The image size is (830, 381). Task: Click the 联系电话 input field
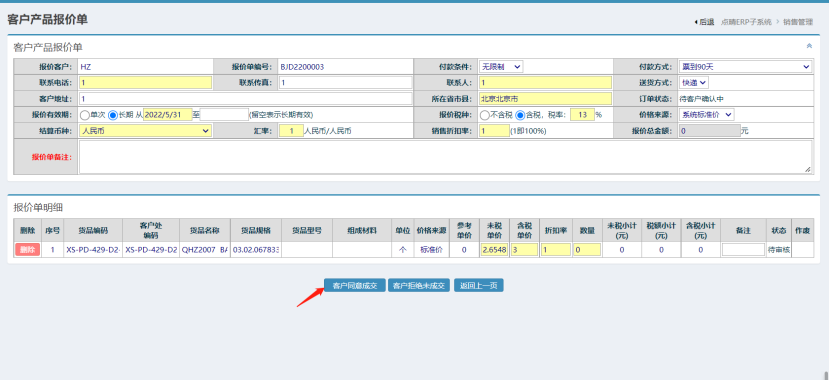(x=146, y=83)
